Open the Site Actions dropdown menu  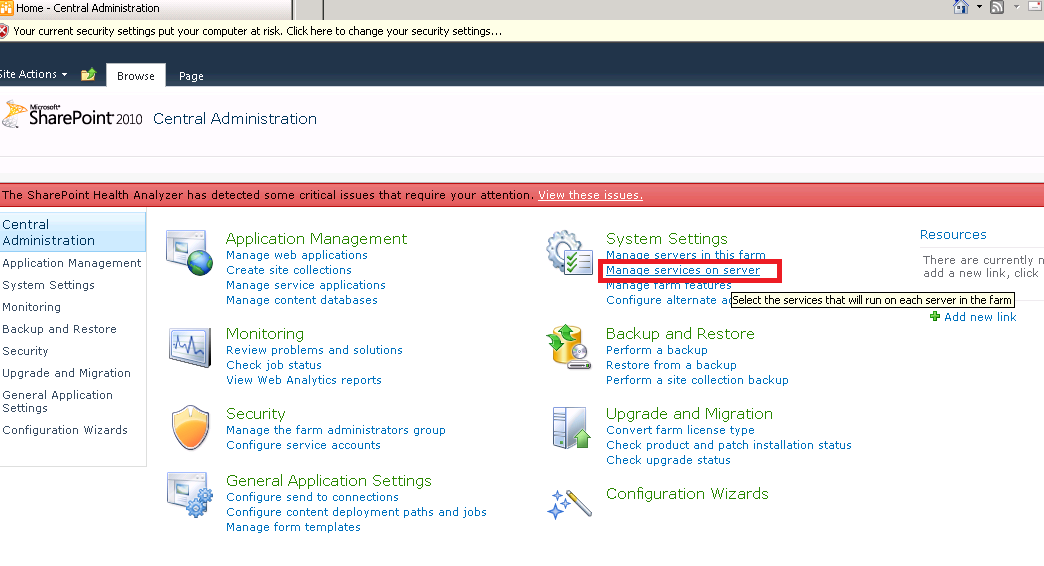pyautogui.click(x=33, y=75)
